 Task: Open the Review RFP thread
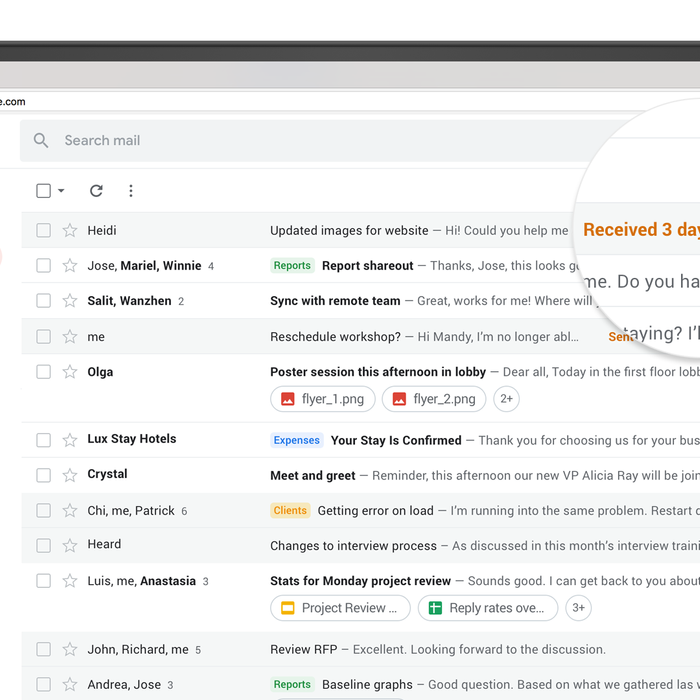pyautogui.click(x=304, y=649)
